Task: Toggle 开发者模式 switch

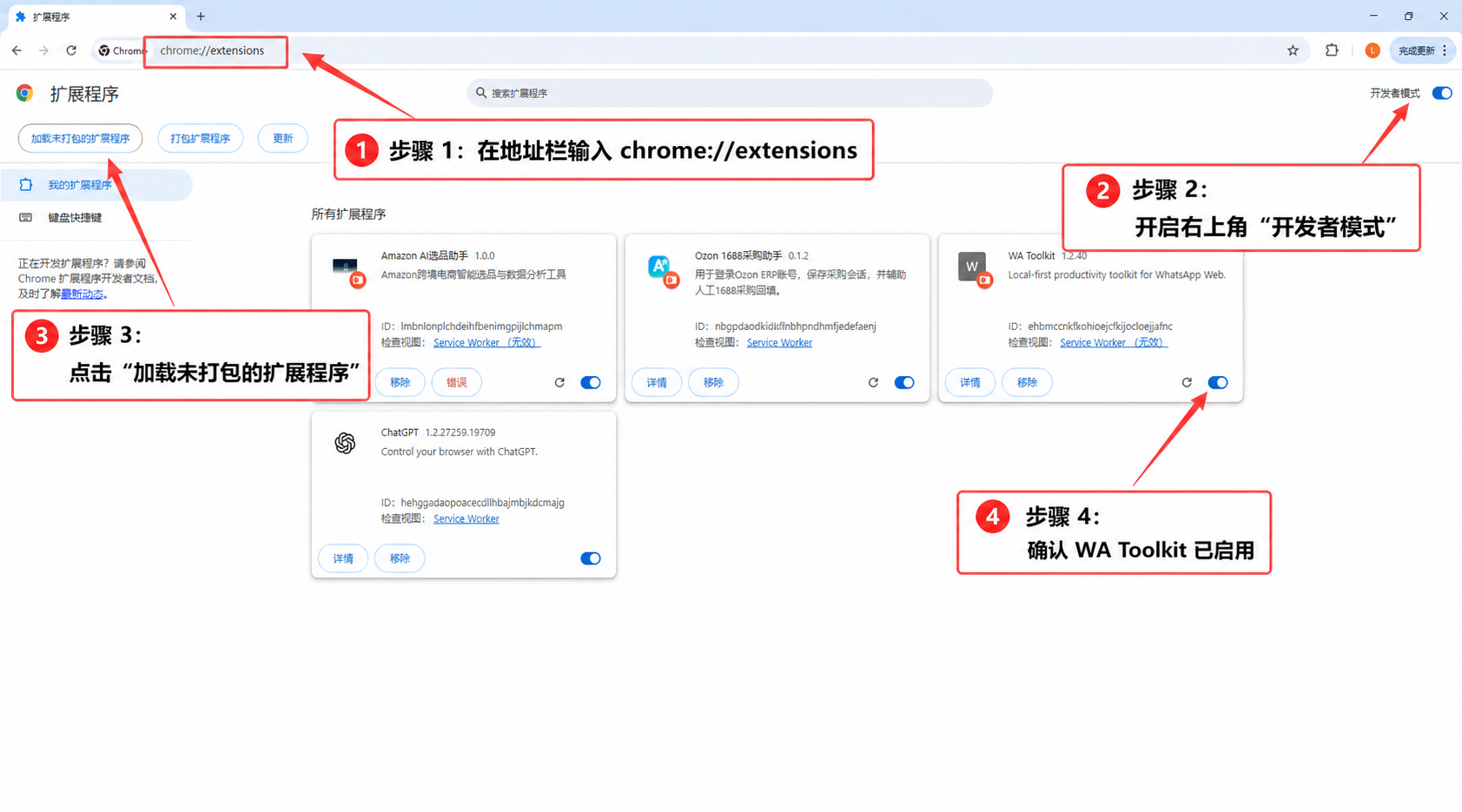Action: (x=1442, y=93)
